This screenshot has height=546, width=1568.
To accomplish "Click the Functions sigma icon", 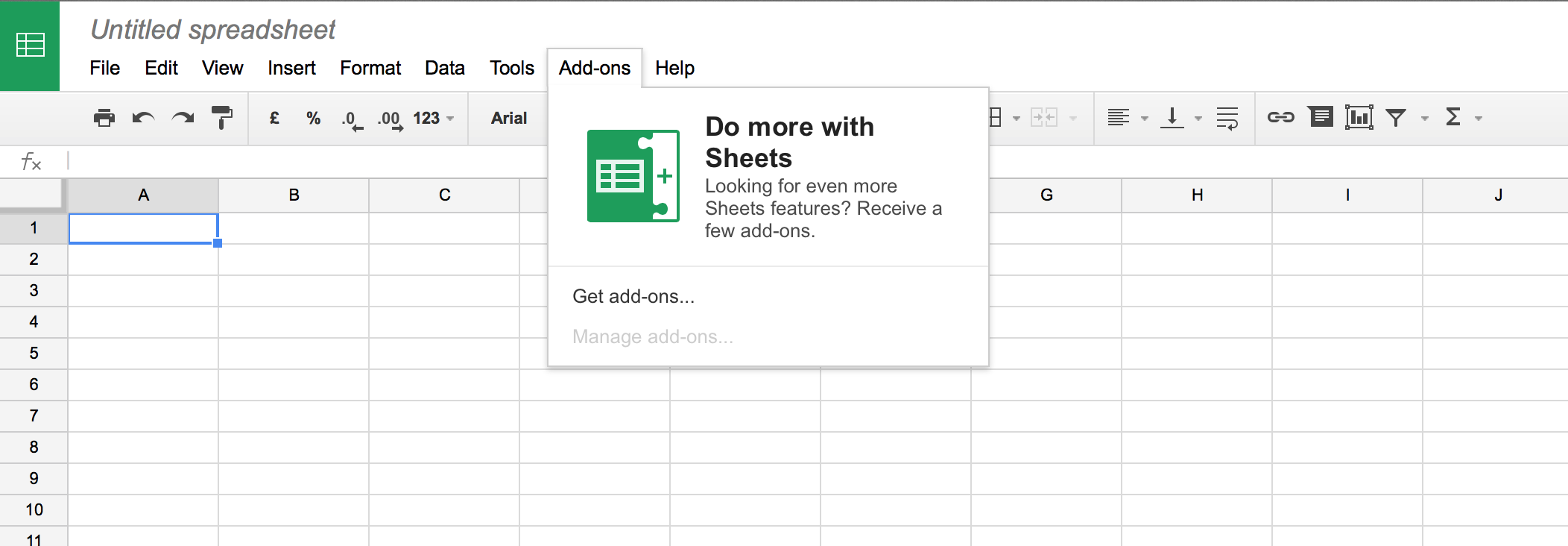I will click(x=1453, y=117).
